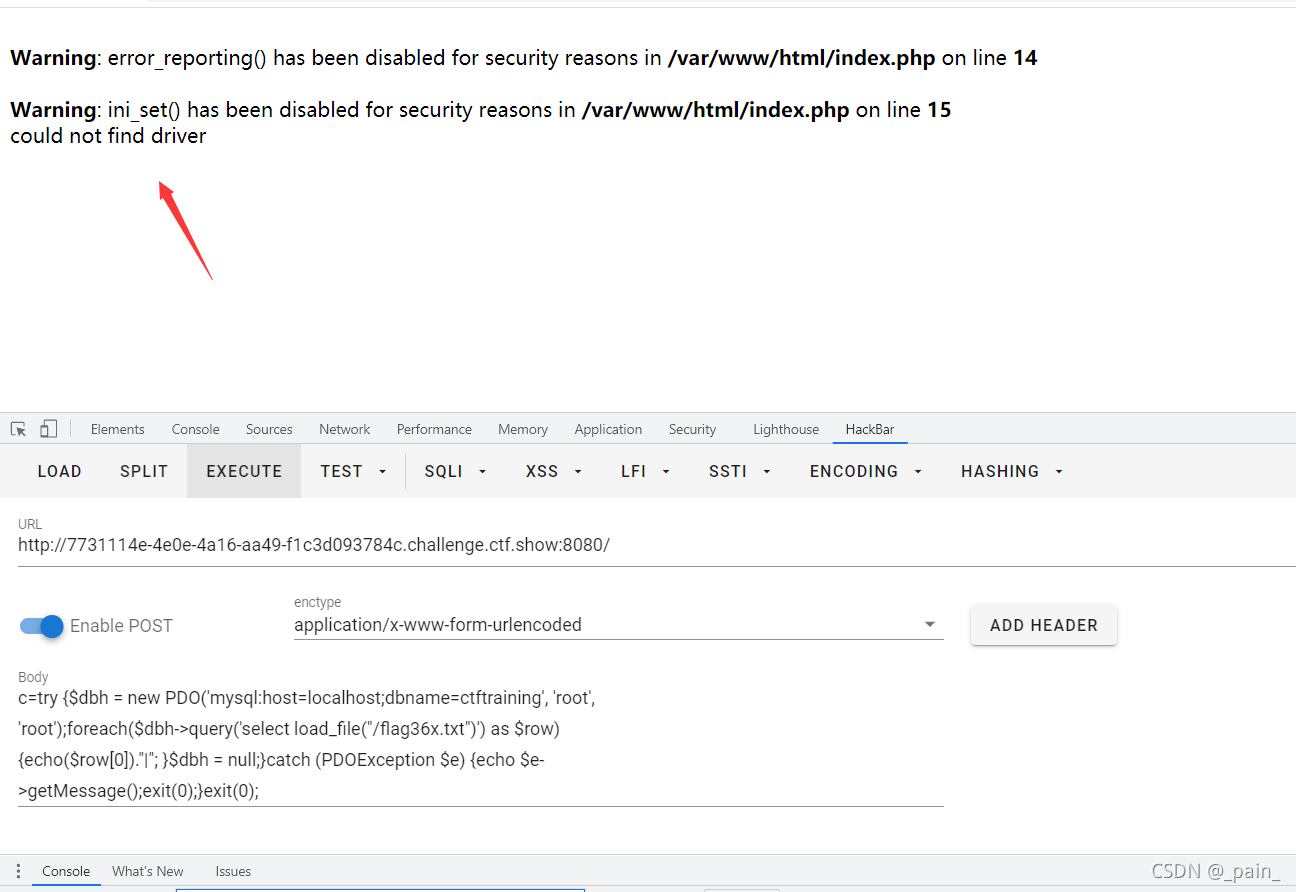The width and height of the screenshot is (1296, 892).
Task: Click the error_reporting() warning line
Action: pyautogui.click(x=524, y=58)
